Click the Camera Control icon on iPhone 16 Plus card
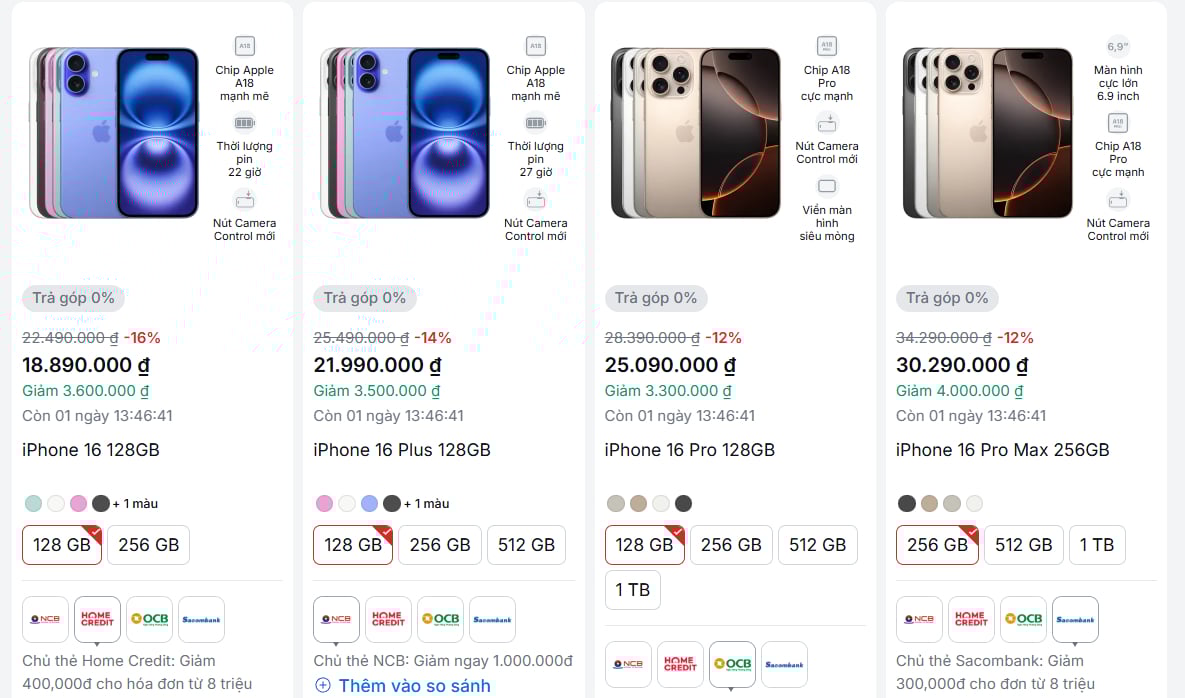The width and height of the screenshot is (1185, 698). [x=535, y=198]
